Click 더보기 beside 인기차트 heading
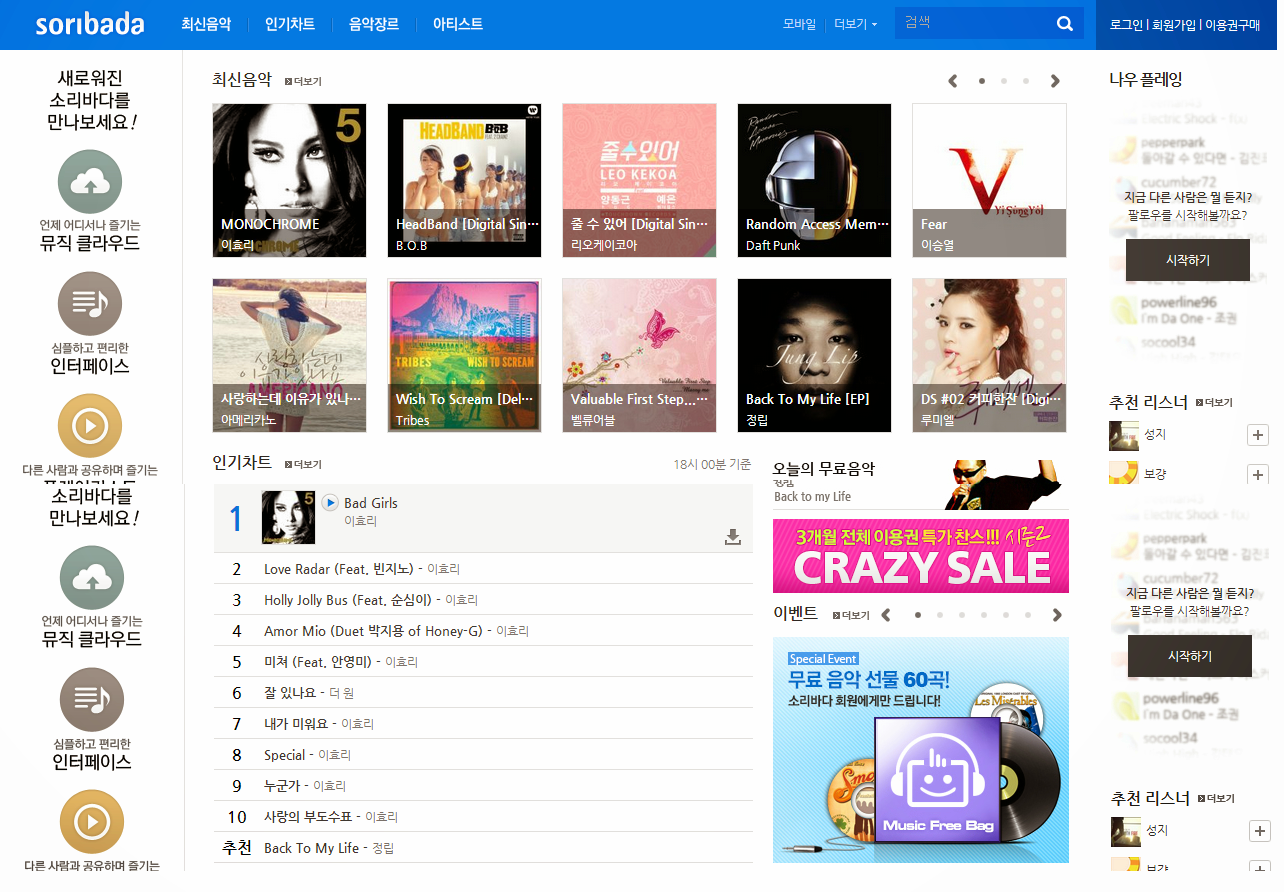The height and width of the screenshot is (892, 1284). [x=304, y=465]
